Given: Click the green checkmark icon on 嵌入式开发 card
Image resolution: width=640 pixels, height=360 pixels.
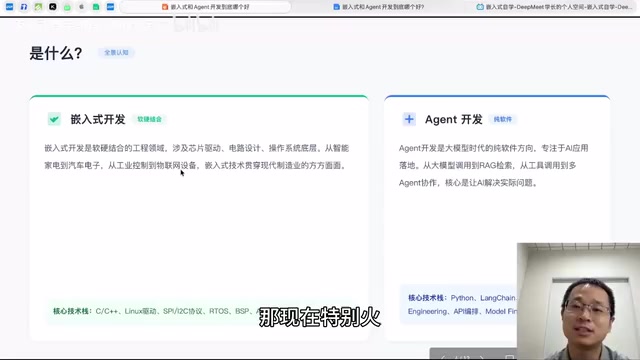Looking at the screenshot, I should point(54,119).
